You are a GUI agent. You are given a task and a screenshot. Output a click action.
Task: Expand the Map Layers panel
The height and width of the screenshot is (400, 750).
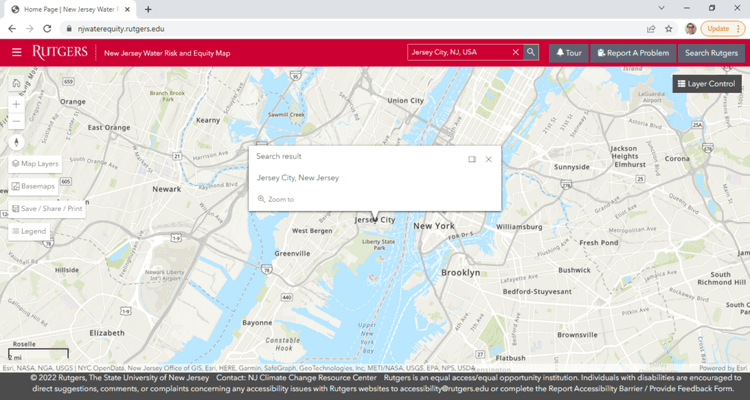click(35, 163)
